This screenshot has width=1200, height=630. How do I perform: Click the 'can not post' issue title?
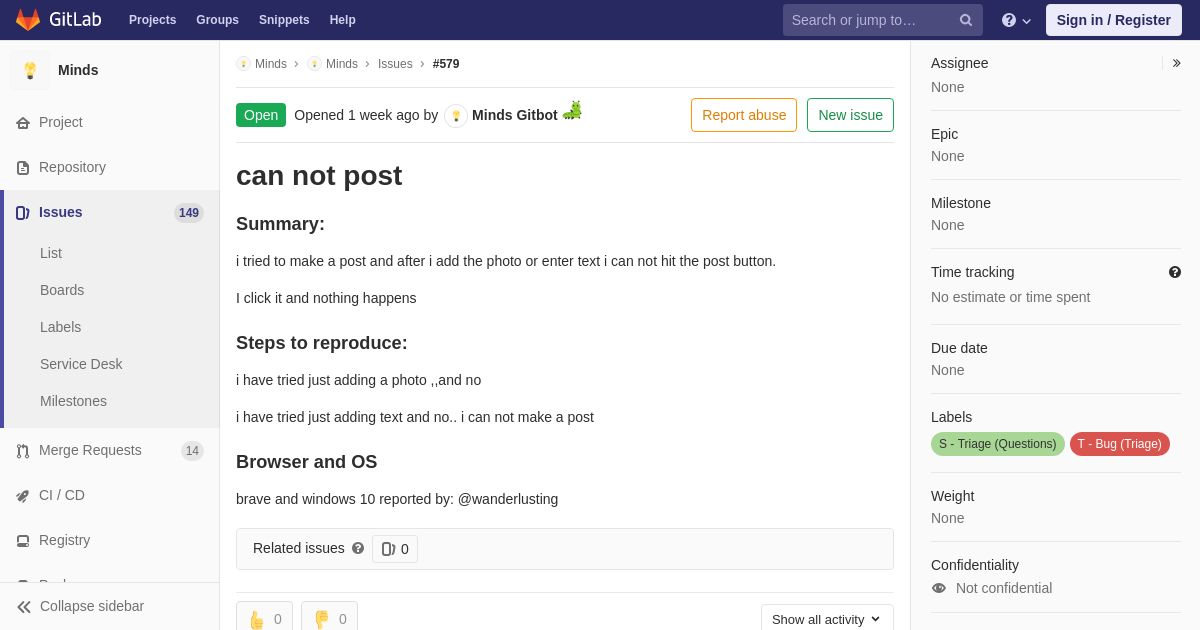[319, 176]
